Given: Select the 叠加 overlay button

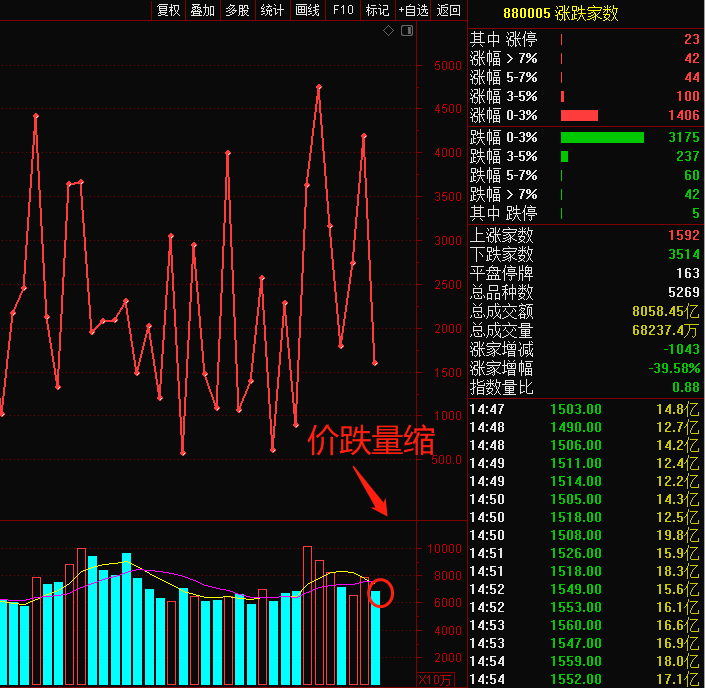Looking at the screenshot, I should pyautogui.click(x=203, y=10).
